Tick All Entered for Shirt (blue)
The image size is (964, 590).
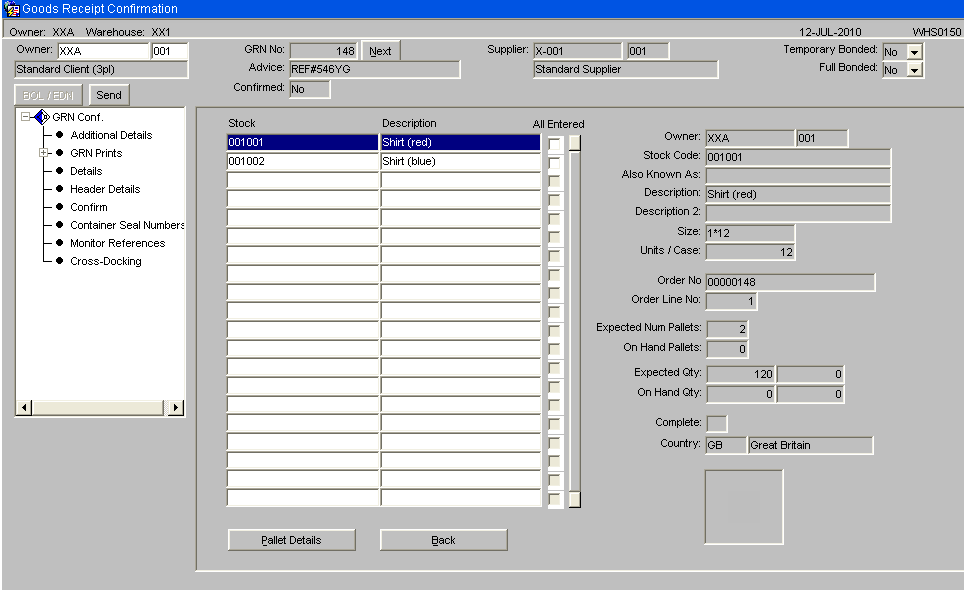[x=555, y=163]
